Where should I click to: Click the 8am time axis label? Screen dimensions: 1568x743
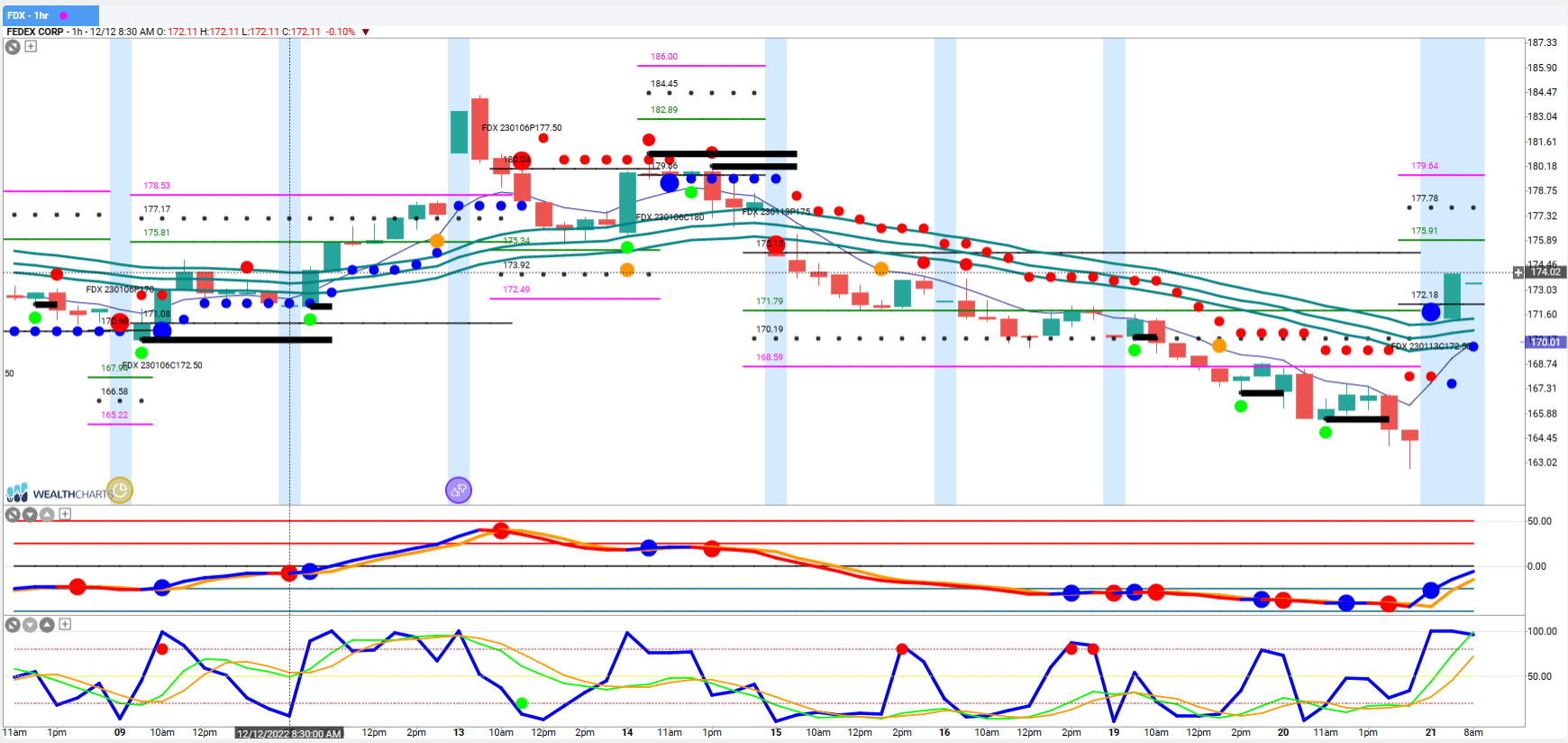click(1473, 732)
